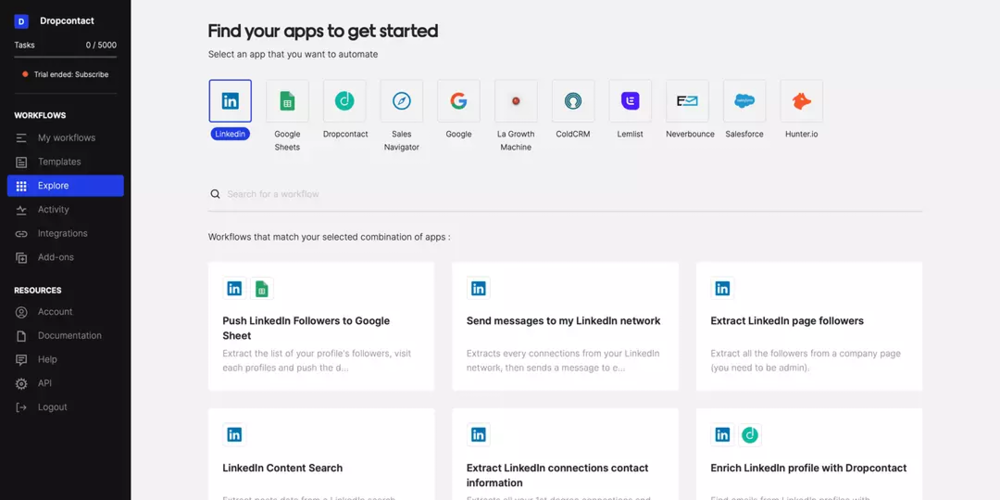1000x500 pixels.
Task: Choose La Growth Machine app icon
Action: click(x=516, y=101)
